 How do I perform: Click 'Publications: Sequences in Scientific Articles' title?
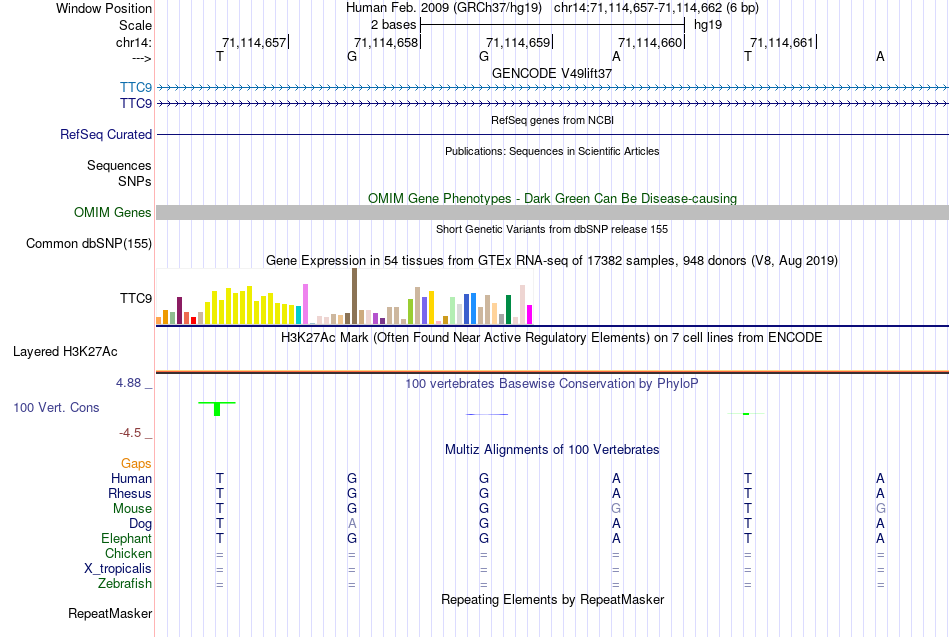pyautogui.click(x=552, y=151)
